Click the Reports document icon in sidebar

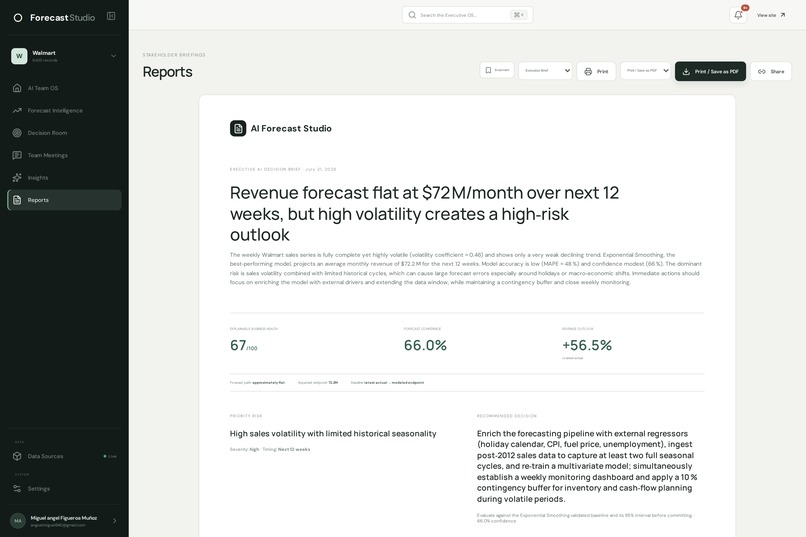pos(17,200)
